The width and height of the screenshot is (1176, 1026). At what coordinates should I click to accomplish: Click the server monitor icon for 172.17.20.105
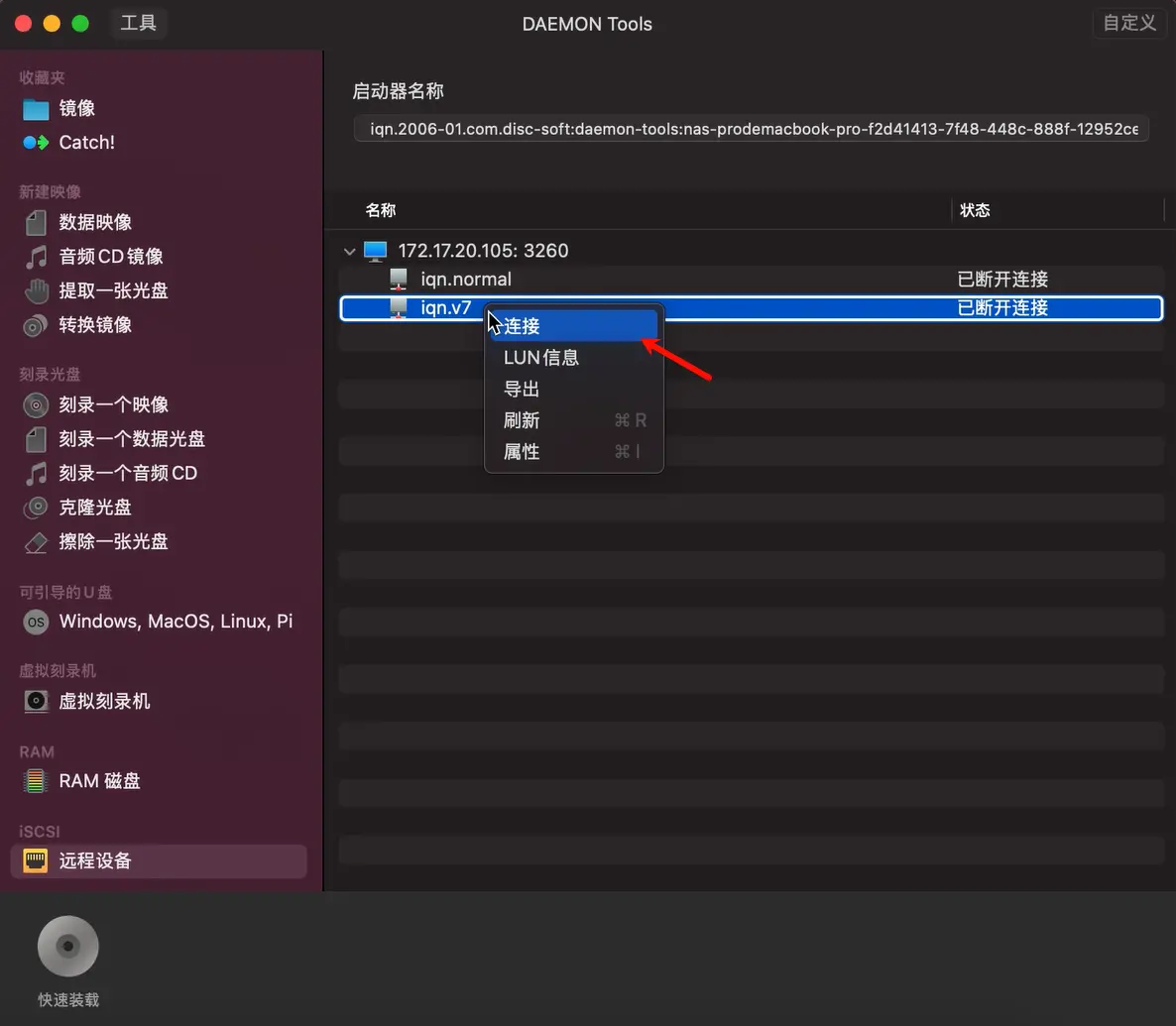click(x=375, y=251)
